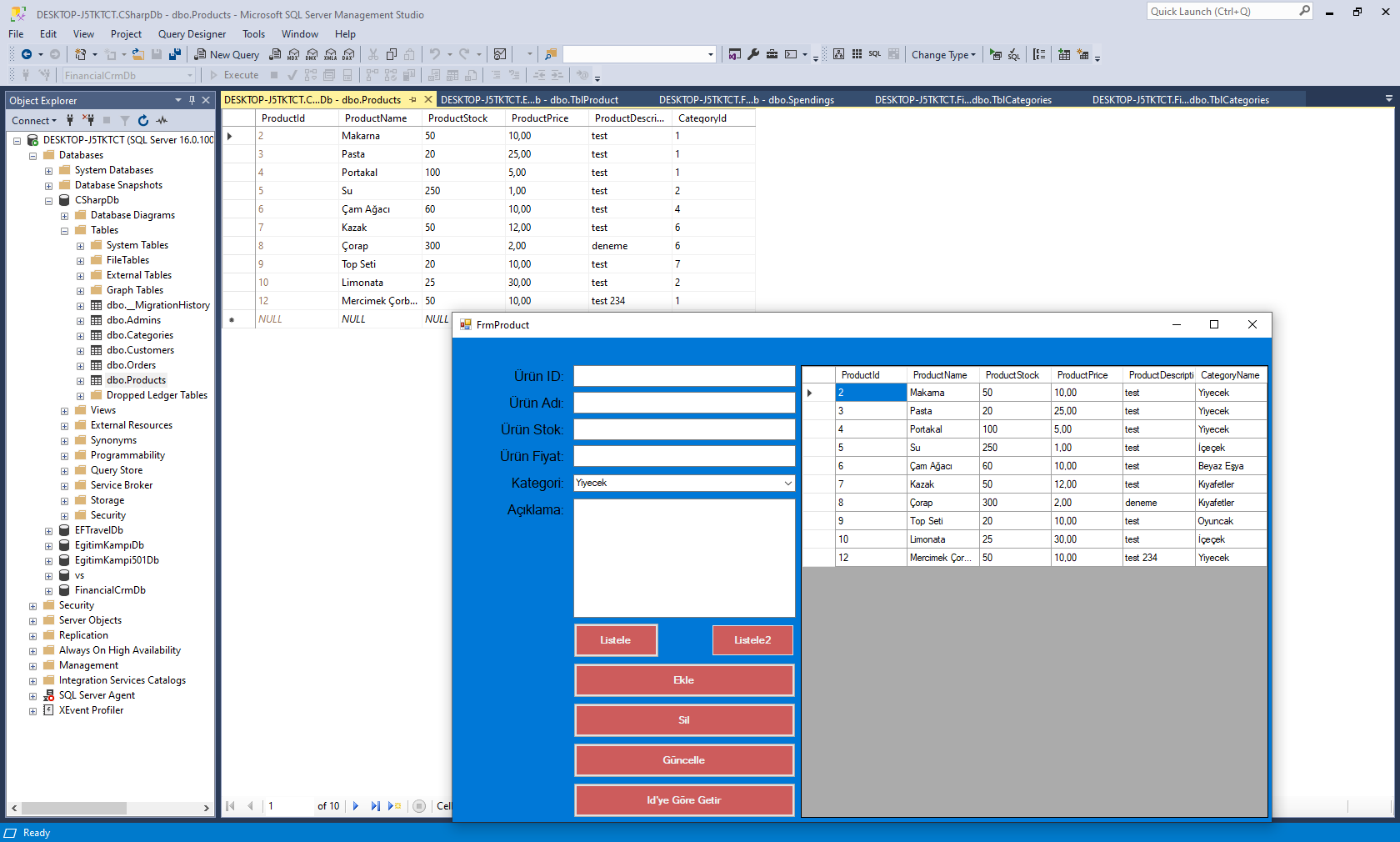Image resolution: width=1400 pixels, height=842 pixels.
Task: Click the Güncelle button
Action: 684,760
